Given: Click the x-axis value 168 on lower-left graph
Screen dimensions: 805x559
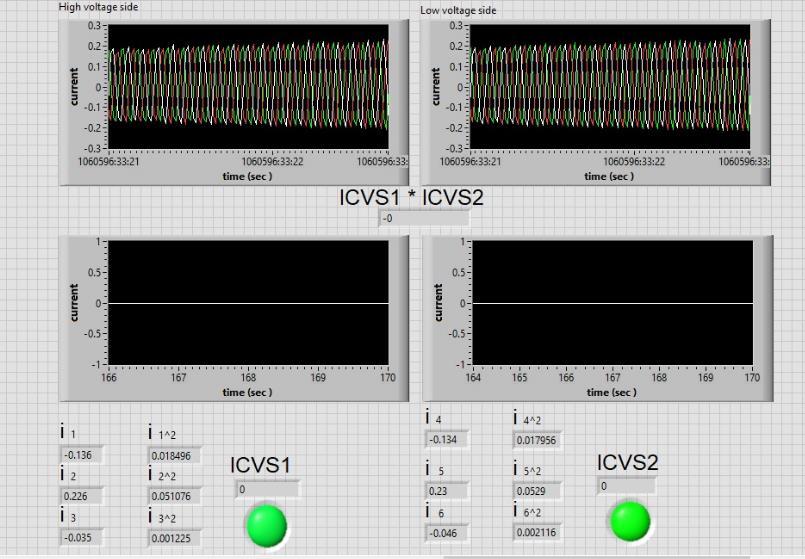Looking at the screenshot, I should click(x=248, y=378).
